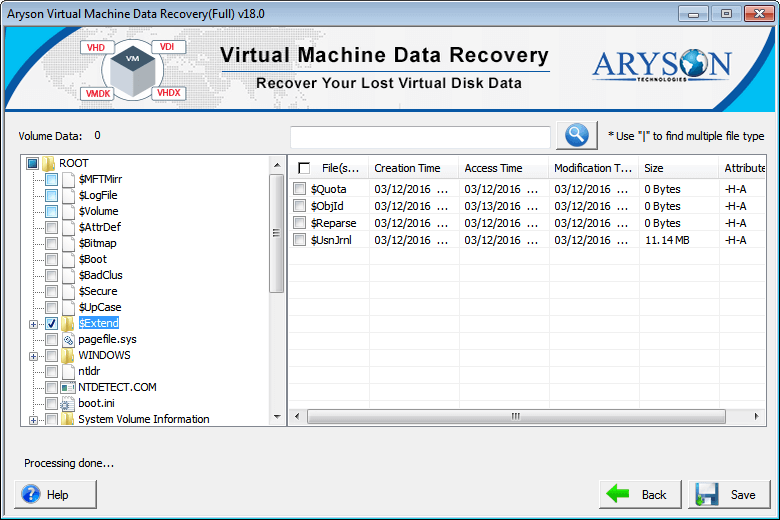780x520 pixels.
Task: Click the ntldr file icon
Action: pyautogui.click(x=69, y=371)
